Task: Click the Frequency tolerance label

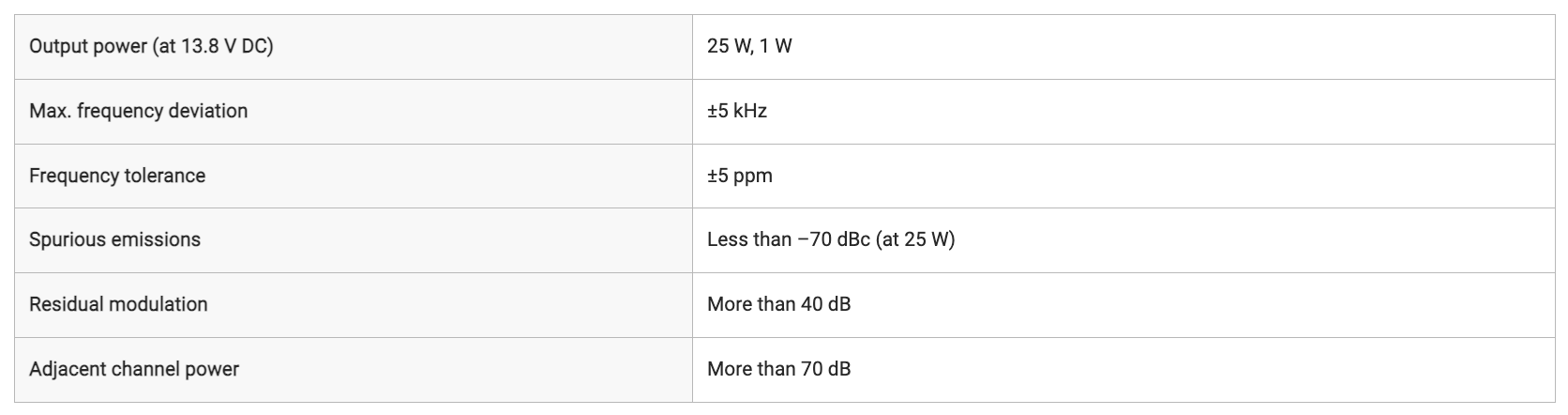Action: point(117,176)
